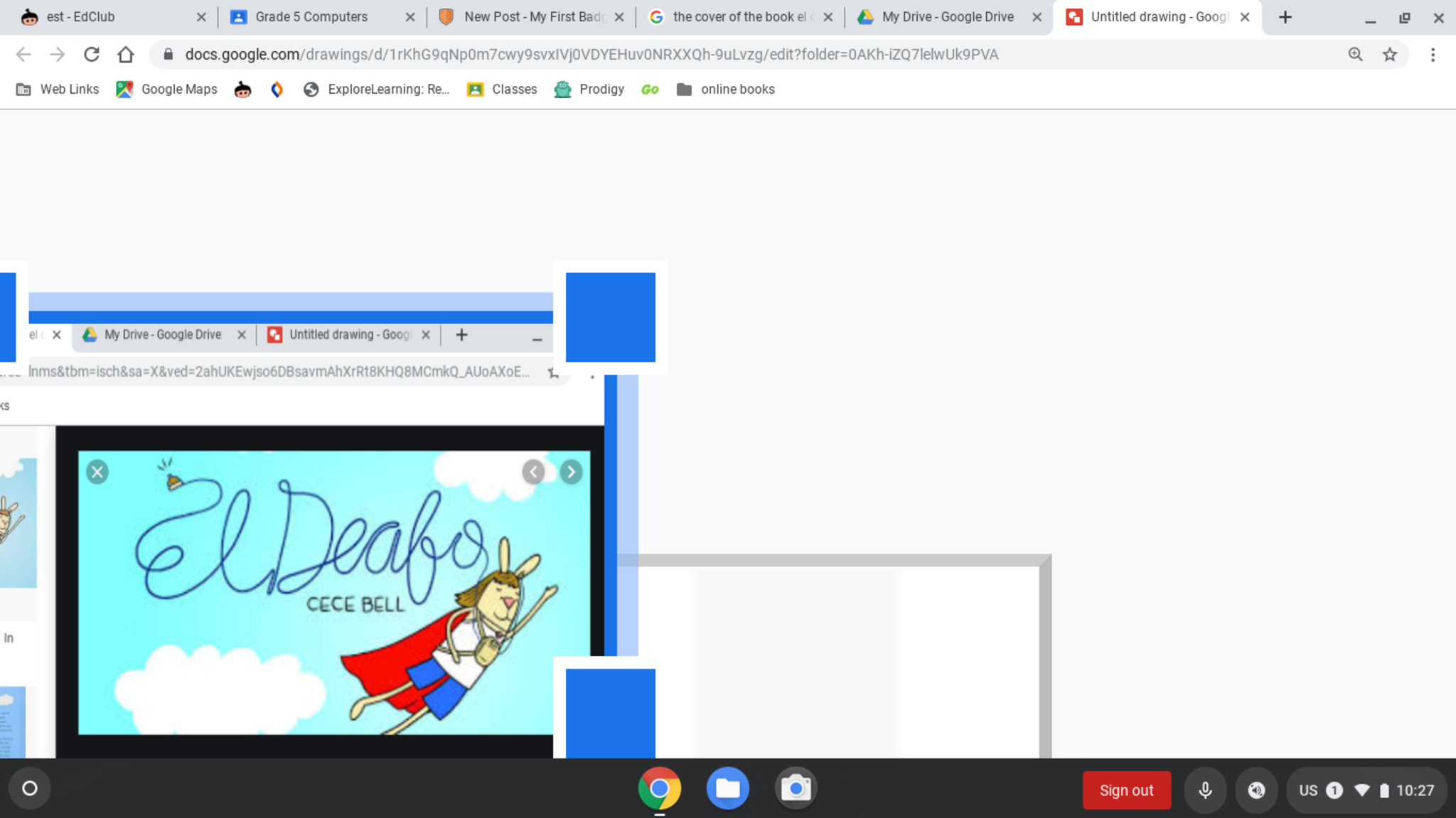Open the launcher circle button
Image resolution: width=1456 pixels, height=818 pixels.
click(30, 788)
